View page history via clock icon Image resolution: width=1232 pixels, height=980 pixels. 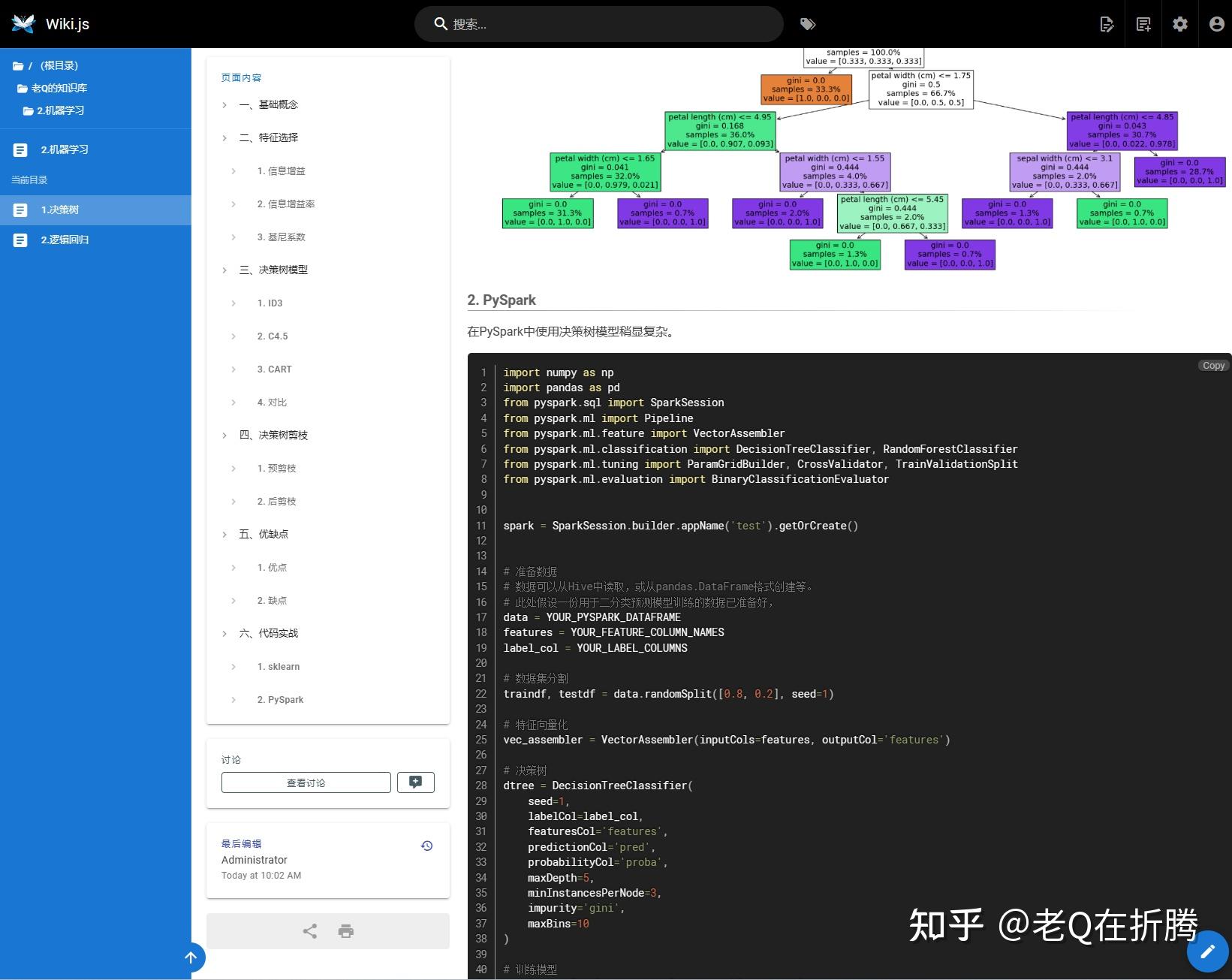point(426,845)
